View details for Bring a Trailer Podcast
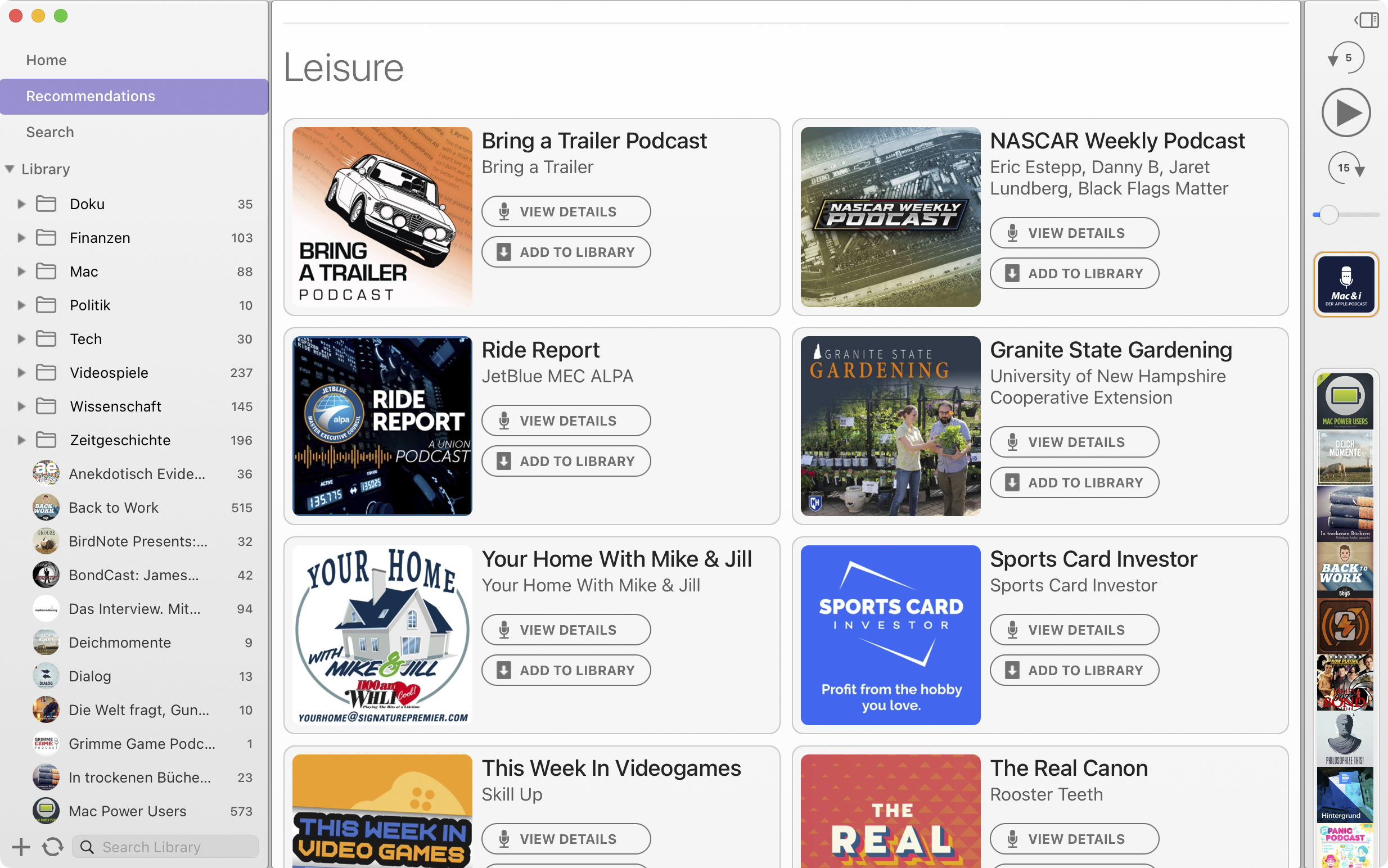Image resolution: width=1388 pixels, height=868 pixels. pyautogui.click(x=566, y=212)
